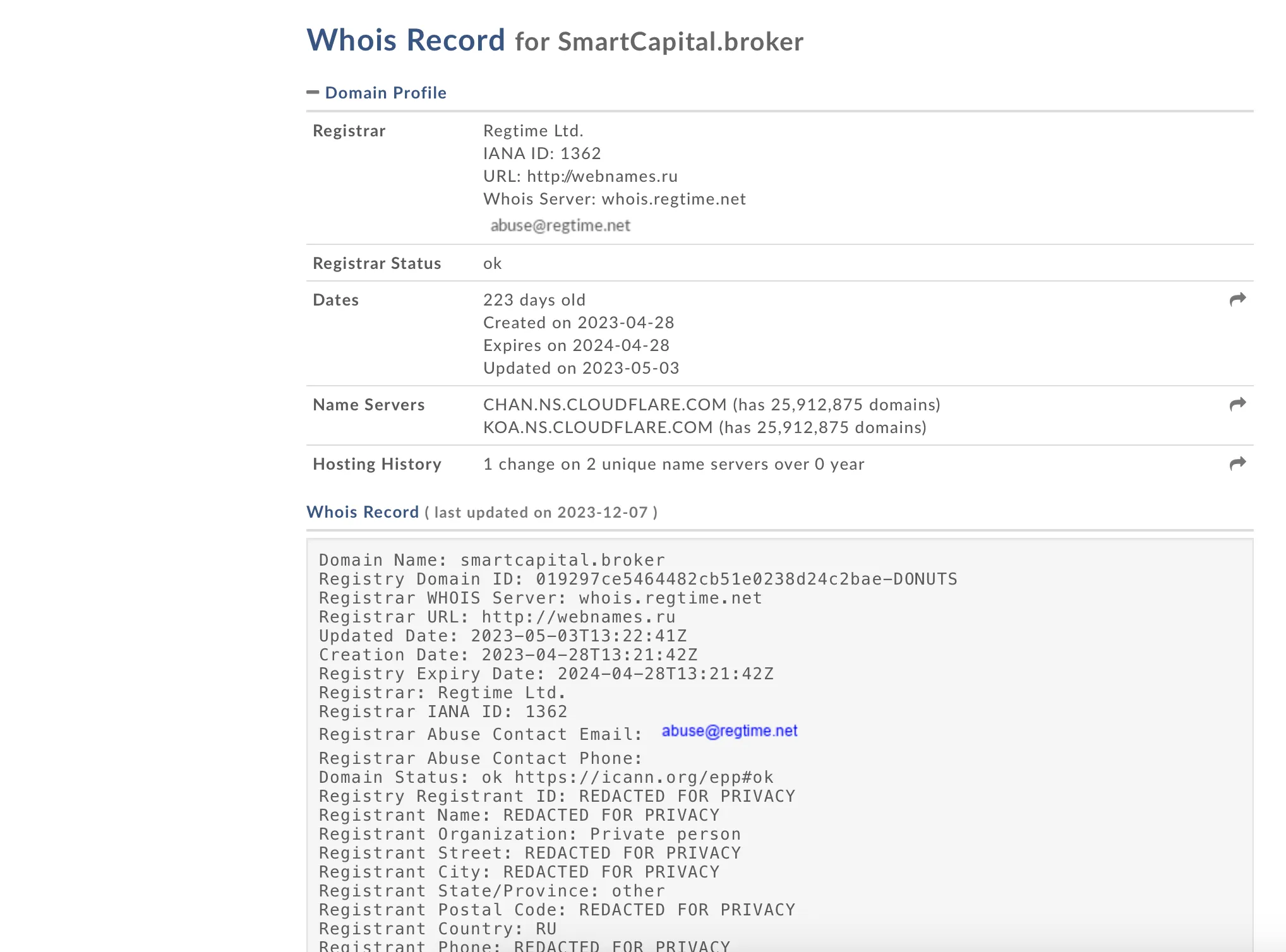Click the Whois Record section heading
This screenshot has width=1286, height=952.
pos(363,512)
